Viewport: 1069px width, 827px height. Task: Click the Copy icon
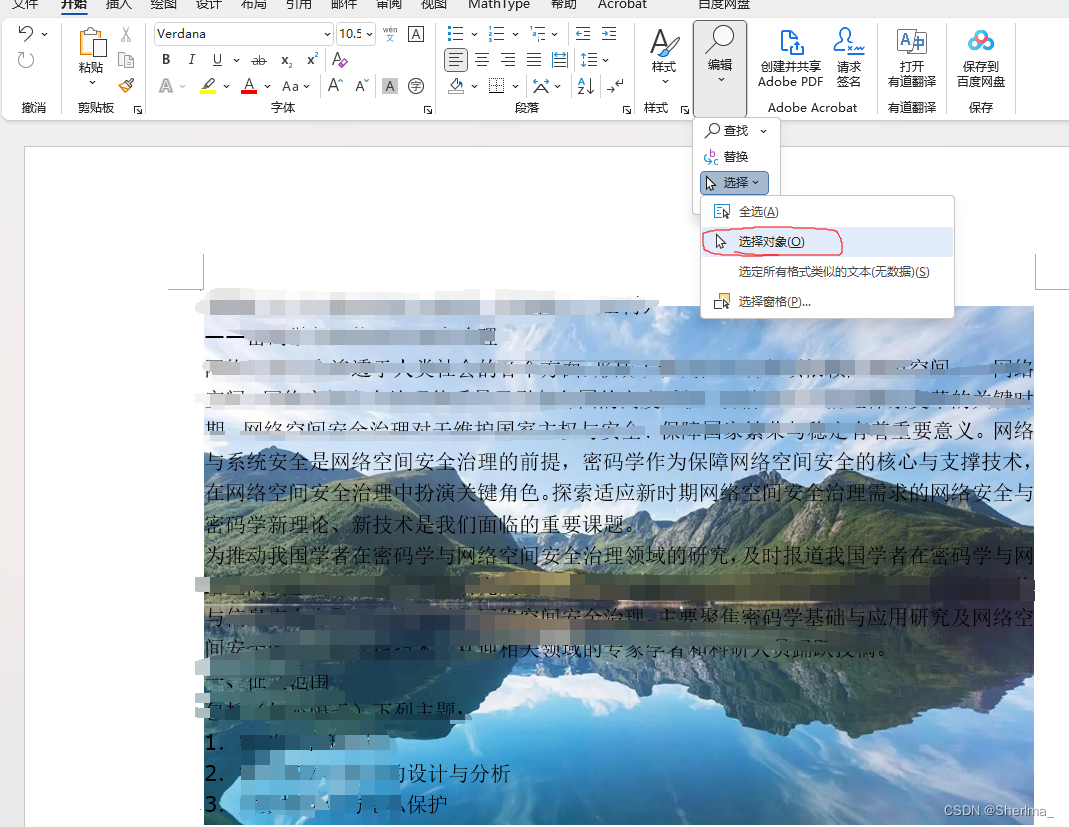pyautogui.click(x=126, y=60)
